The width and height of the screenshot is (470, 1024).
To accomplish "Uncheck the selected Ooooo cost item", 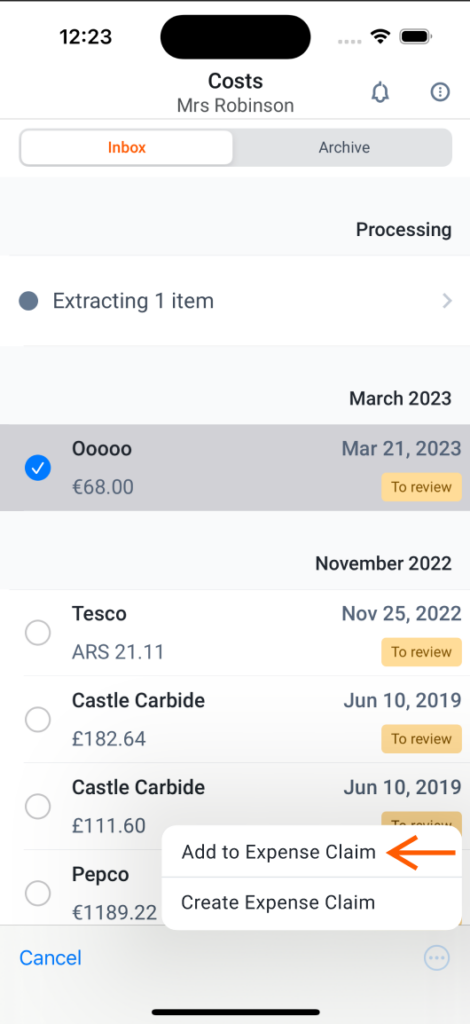I will click(38, 468).
